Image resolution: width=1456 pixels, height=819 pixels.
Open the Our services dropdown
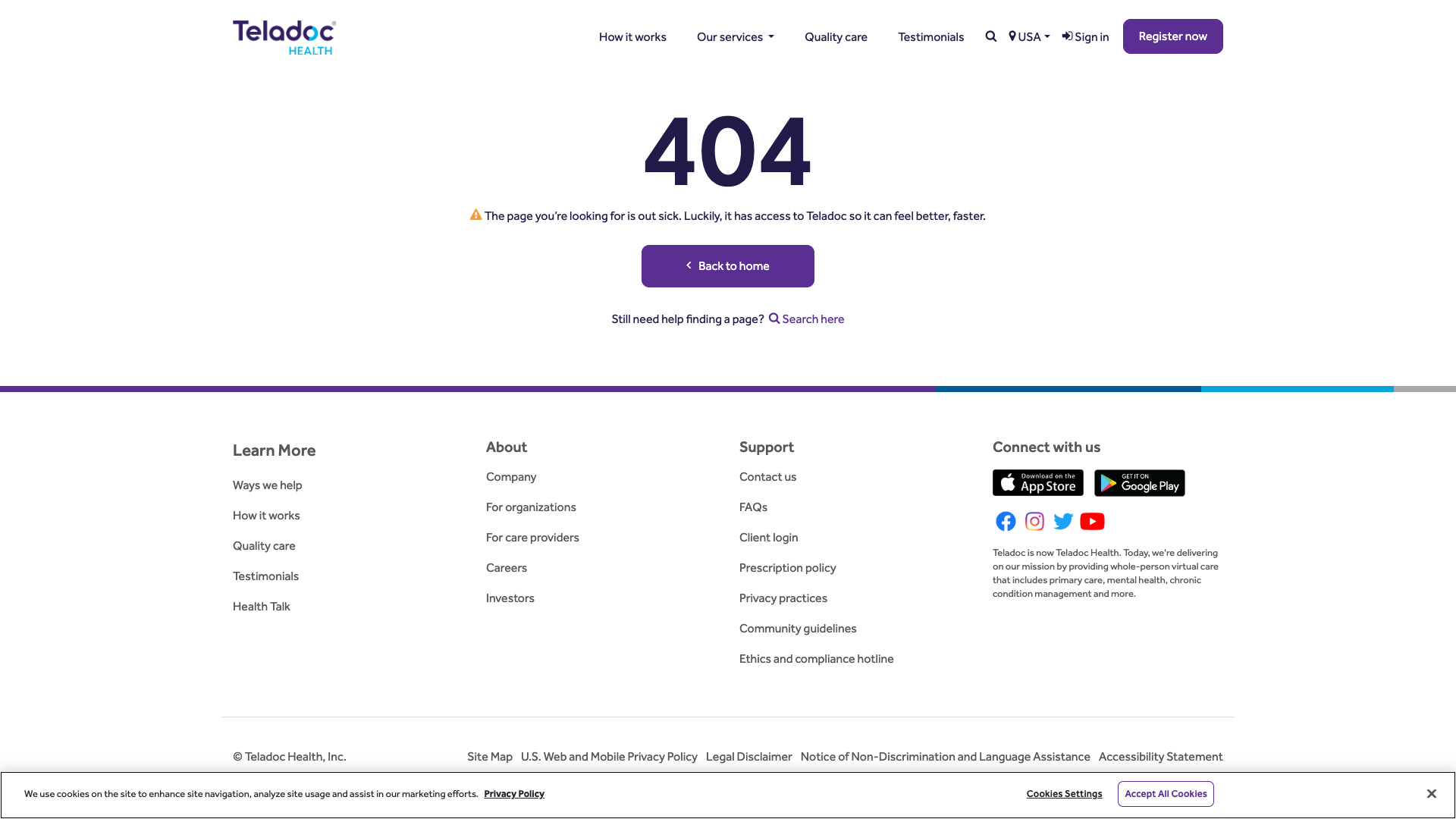pyautogui.click(x=734, y=36)
